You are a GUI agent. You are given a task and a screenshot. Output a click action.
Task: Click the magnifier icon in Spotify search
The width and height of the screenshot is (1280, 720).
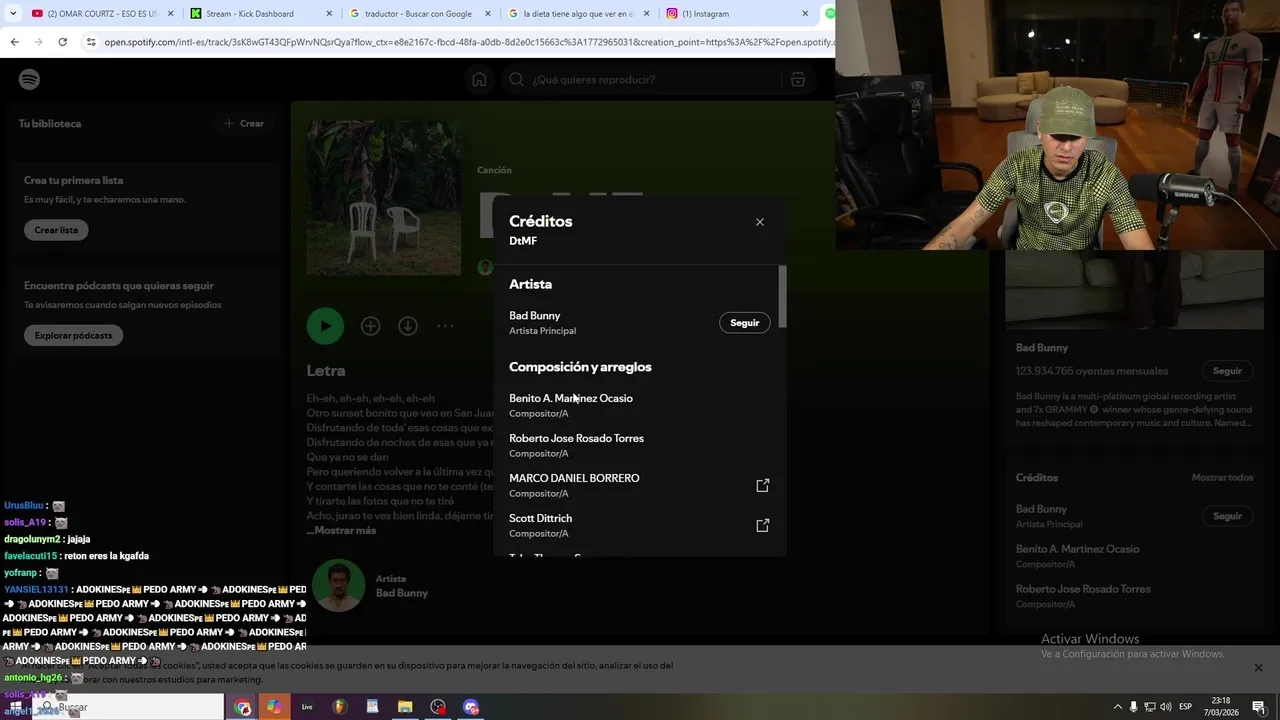(516, 79)
